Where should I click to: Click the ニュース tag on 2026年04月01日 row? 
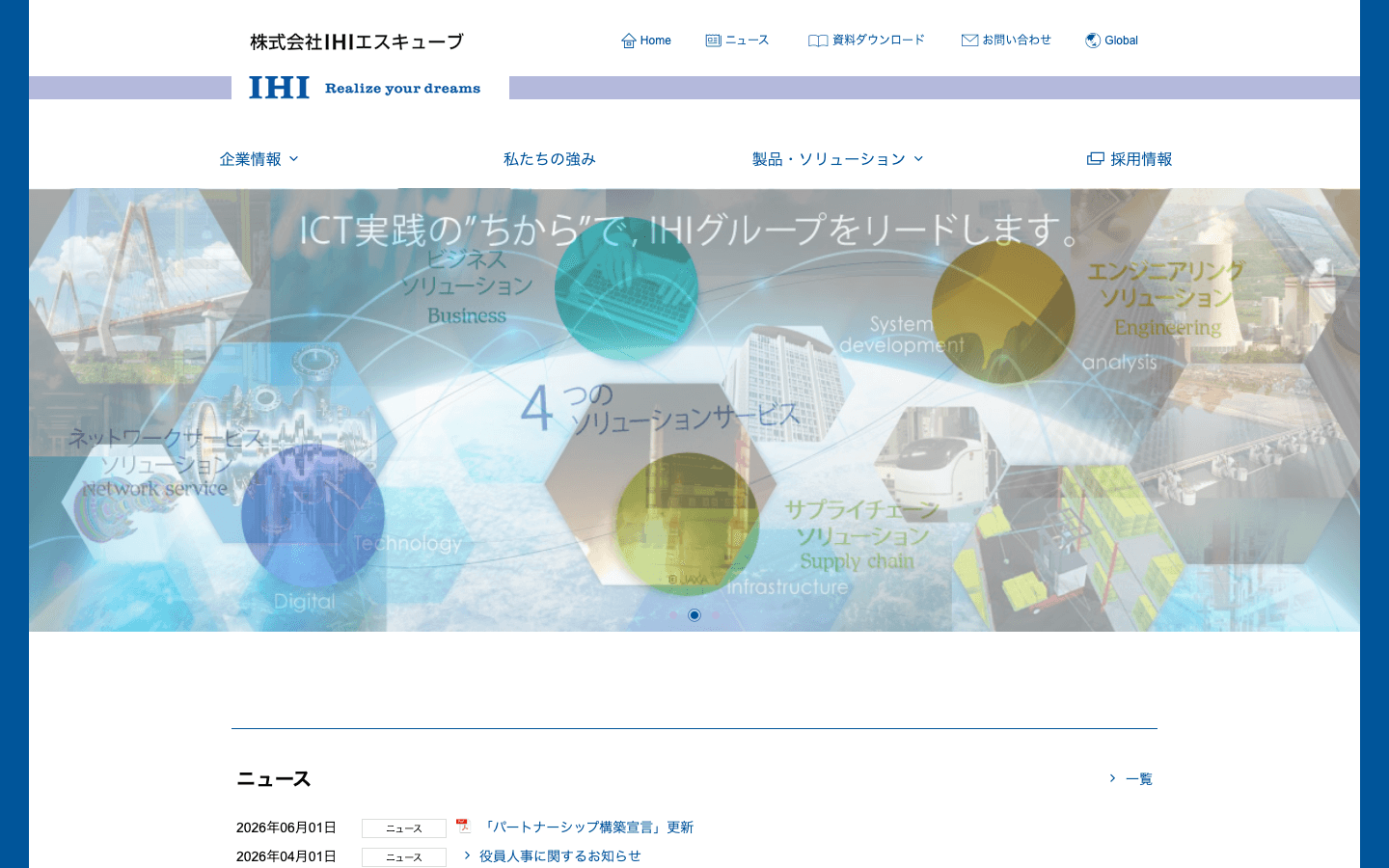pyautogui.click(x=404, y=857)
